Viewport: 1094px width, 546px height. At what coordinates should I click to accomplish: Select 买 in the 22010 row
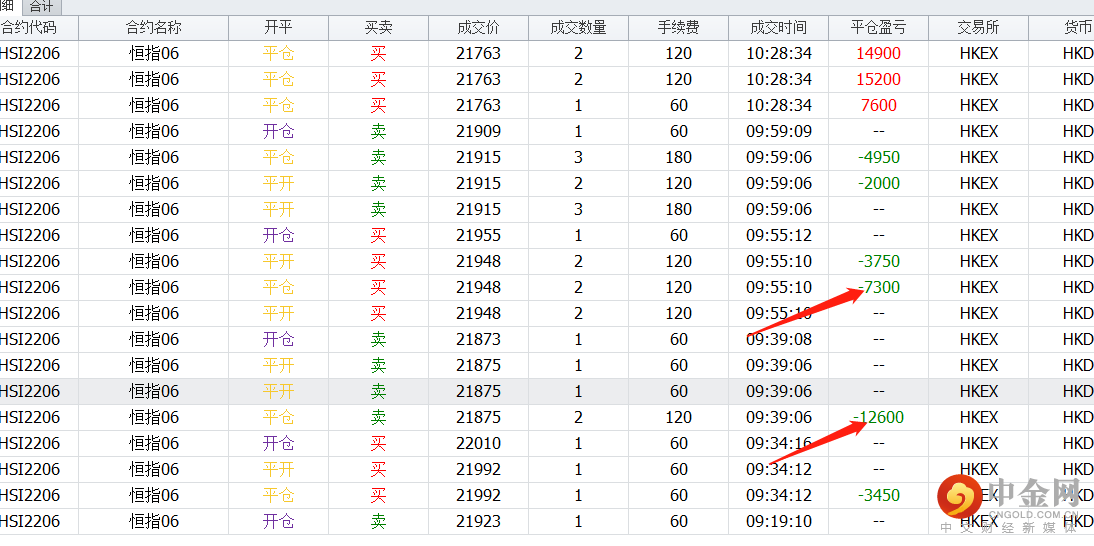tap(378, 443)
